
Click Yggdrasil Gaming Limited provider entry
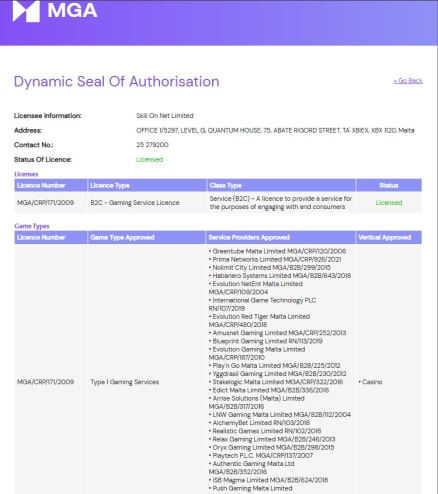click(x=277, y=374)
